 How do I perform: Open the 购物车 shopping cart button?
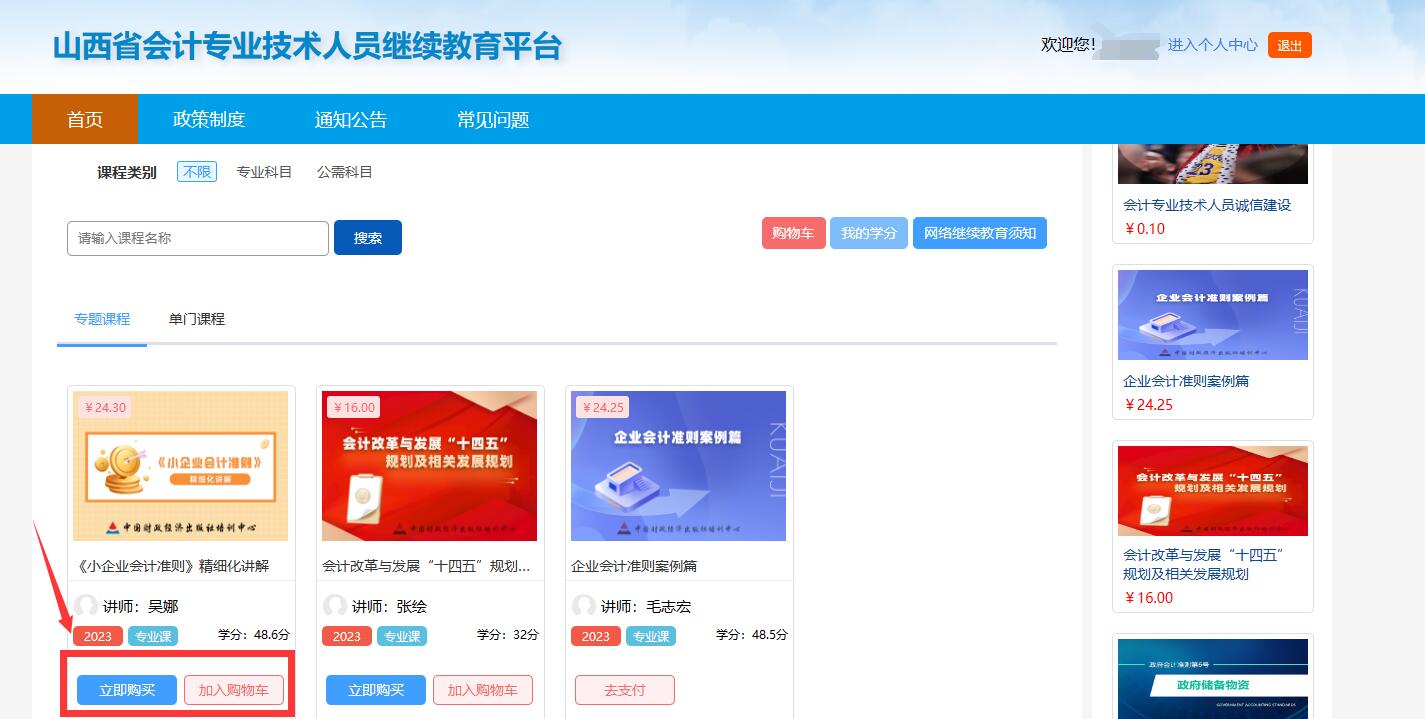pyautogui.click(x=793, y=233)
